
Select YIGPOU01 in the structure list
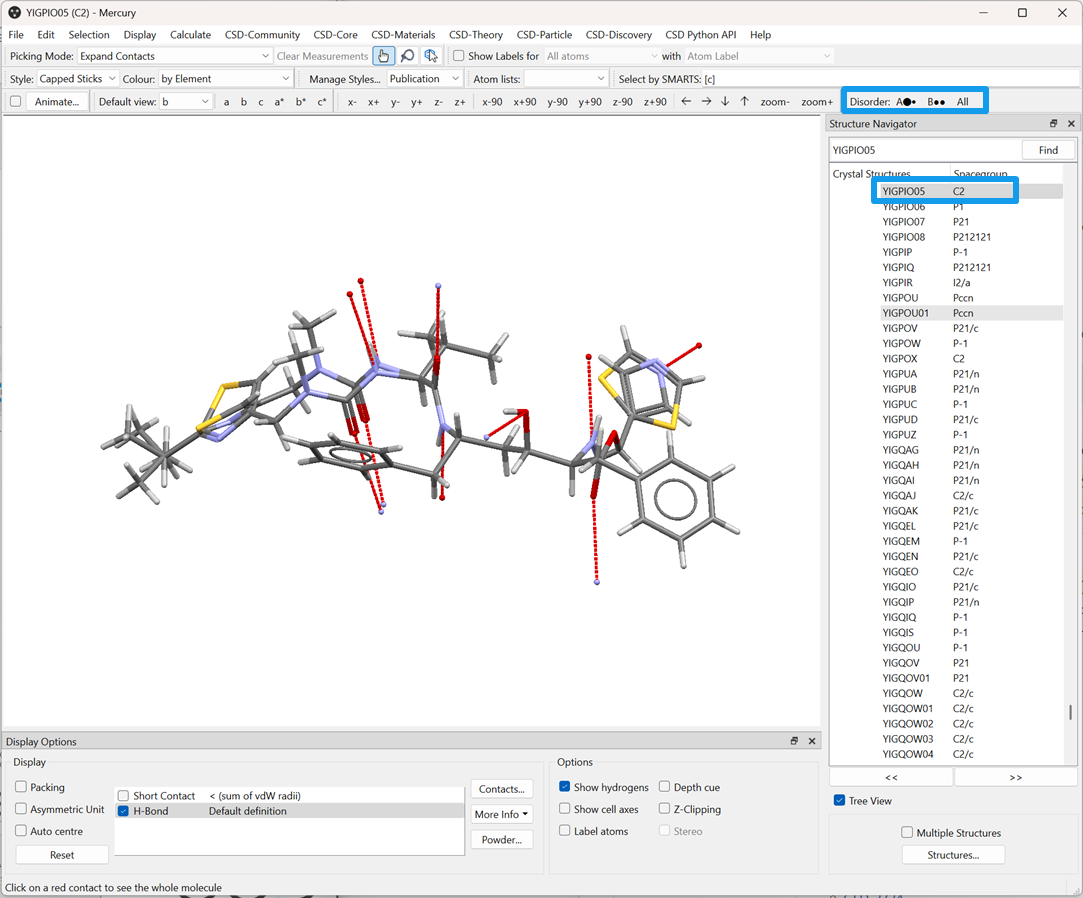coord(905,313)
